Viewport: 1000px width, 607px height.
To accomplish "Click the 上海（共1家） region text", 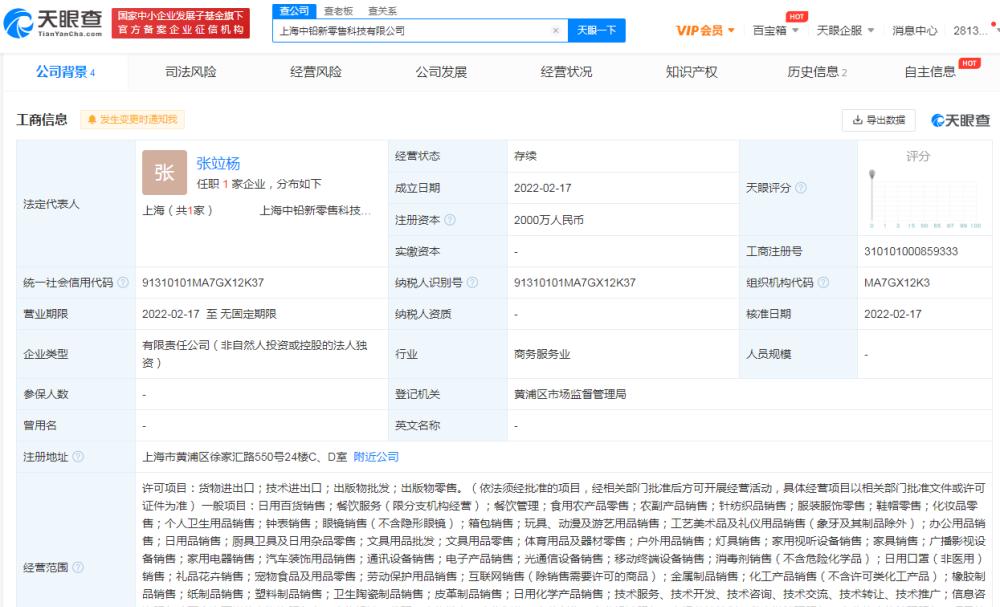I will coord(177,210).
